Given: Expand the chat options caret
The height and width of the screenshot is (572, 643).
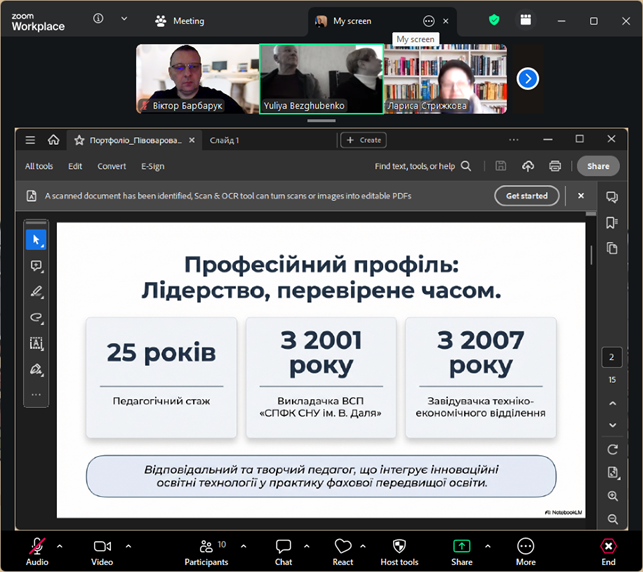Looking at the screenshot, I should click(307, 546).
